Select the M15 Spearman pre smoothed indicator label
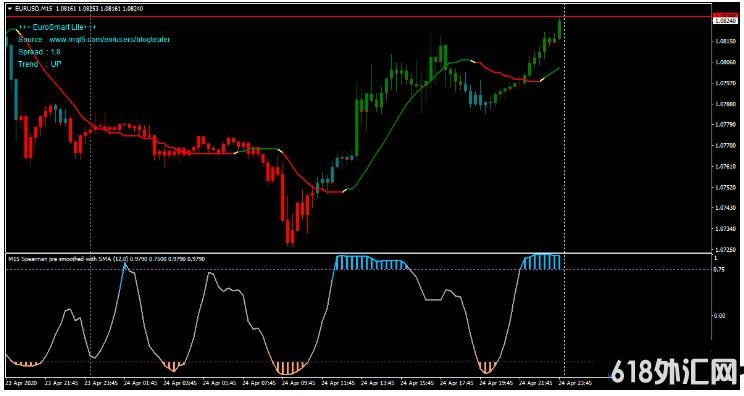 pos(107,259)
